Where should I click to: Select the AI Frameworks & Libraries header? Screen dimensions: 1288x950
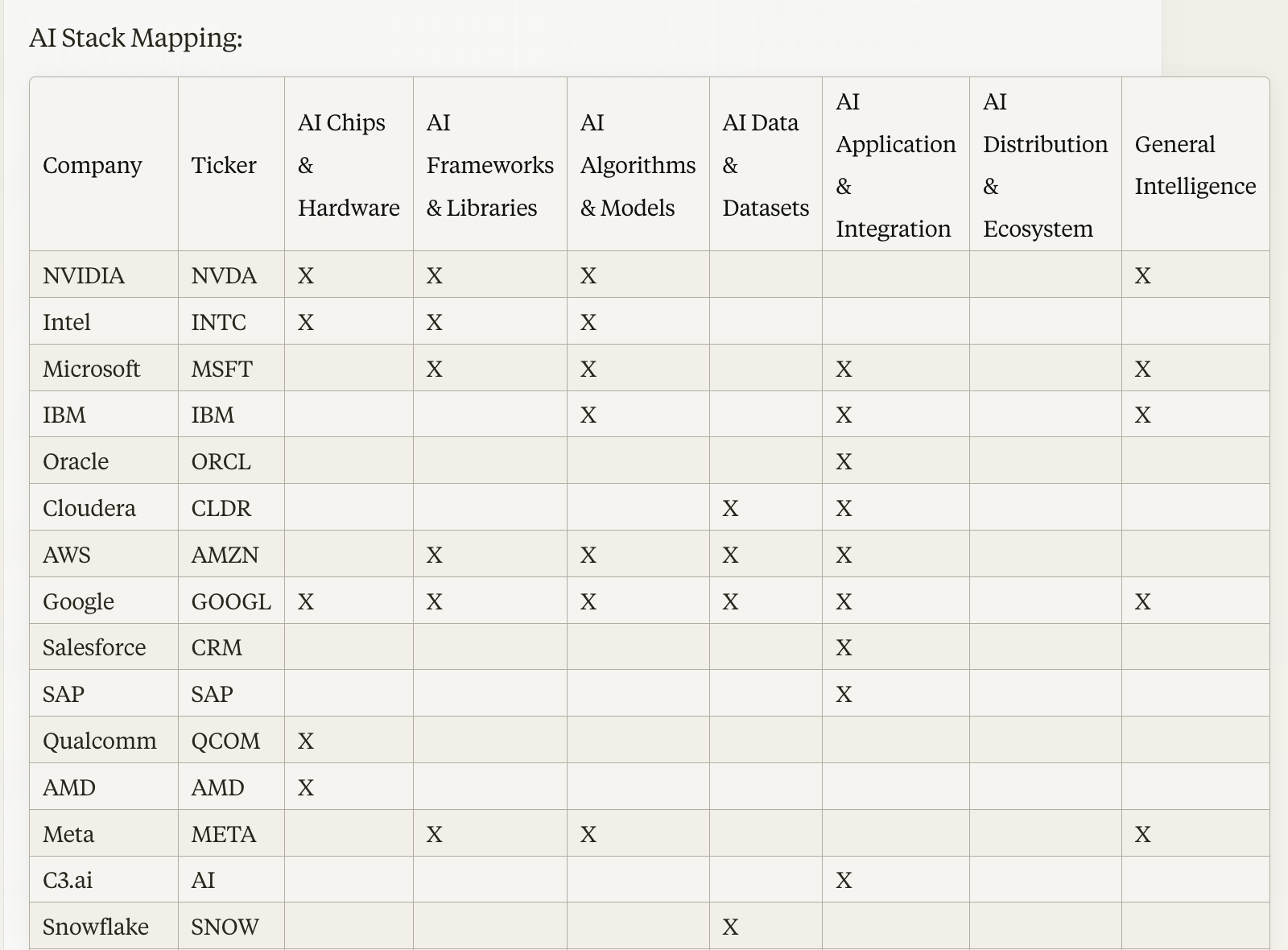pyautogui.click(x=490, y=165)
